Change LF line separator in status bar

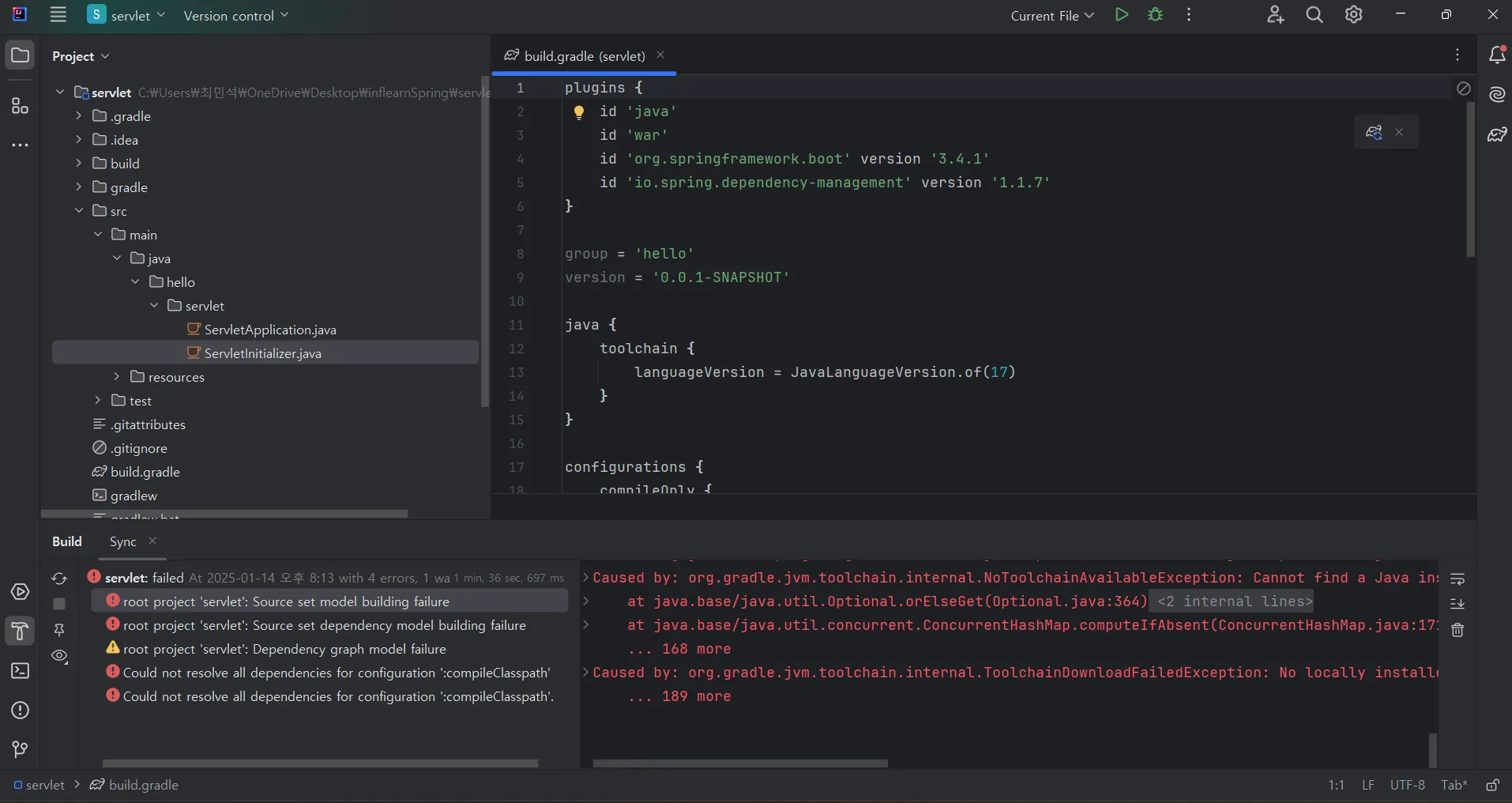coord(1368,785)
